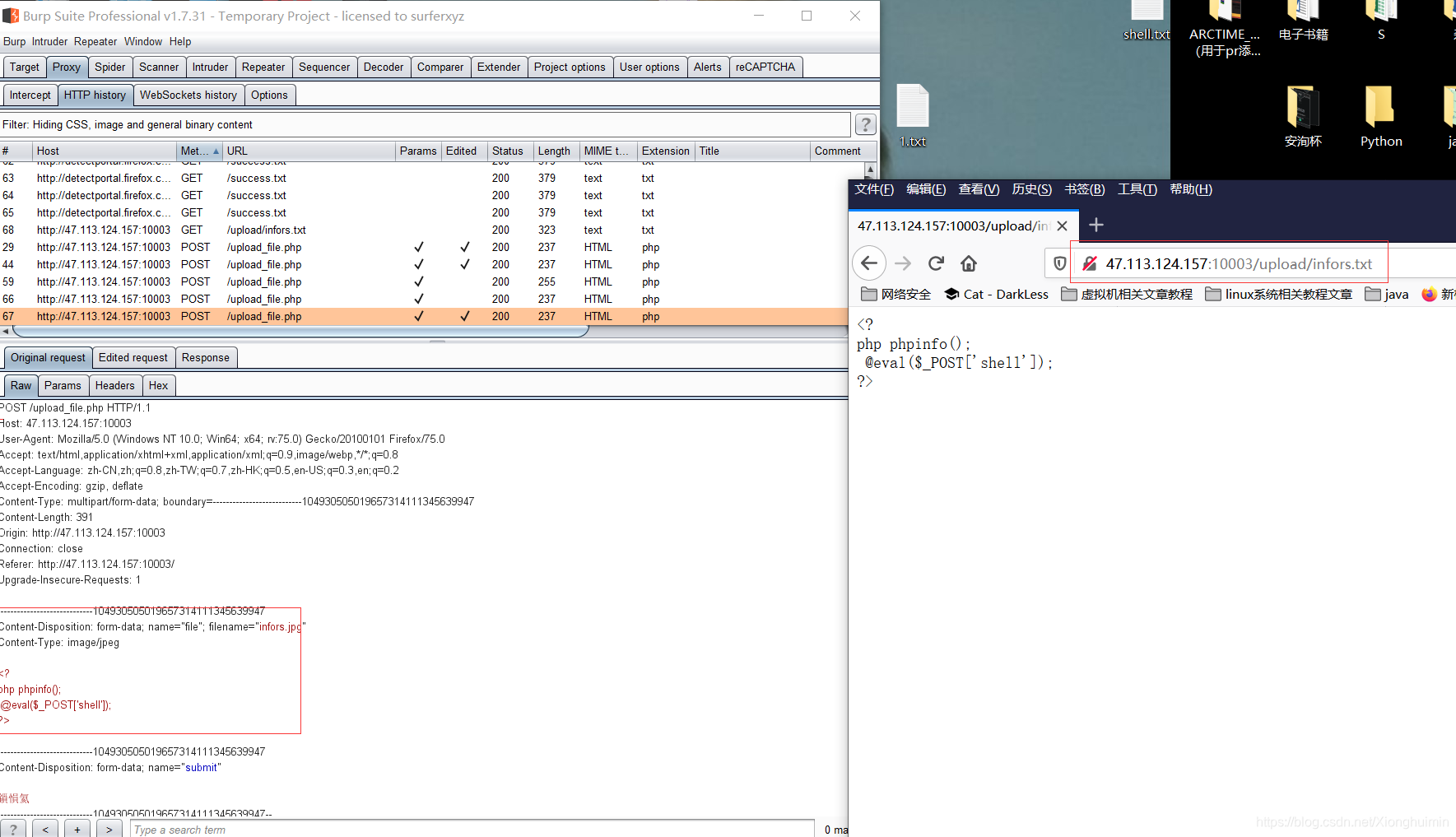This screenshot has height=837, width=1456.
Task: Click the insecure connection lock icon
Action: (x=1089, y=263)
